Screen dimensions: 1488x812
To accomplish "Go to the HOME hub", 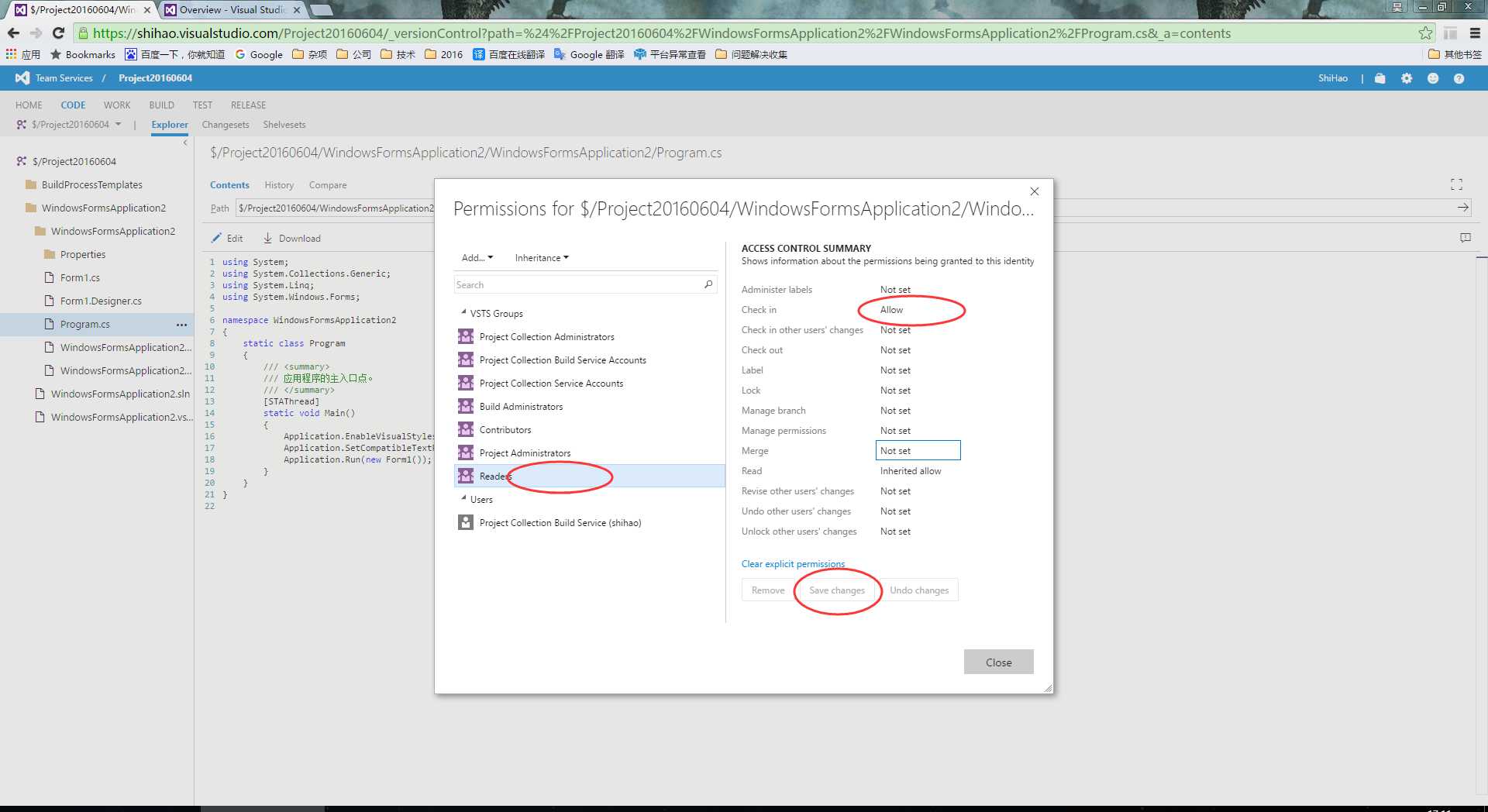I will point(29,105).
